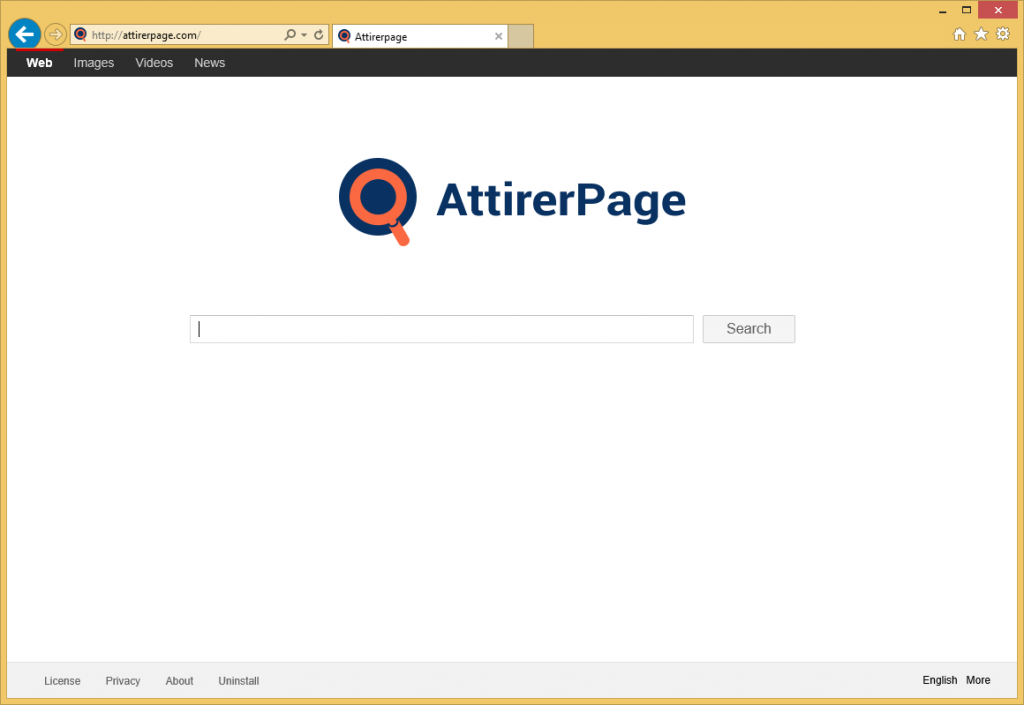Image resolution: width=1024 pixels, height=705 pixels.
Task: Click the search magnifier in address bar
Action: coord(290,35)
